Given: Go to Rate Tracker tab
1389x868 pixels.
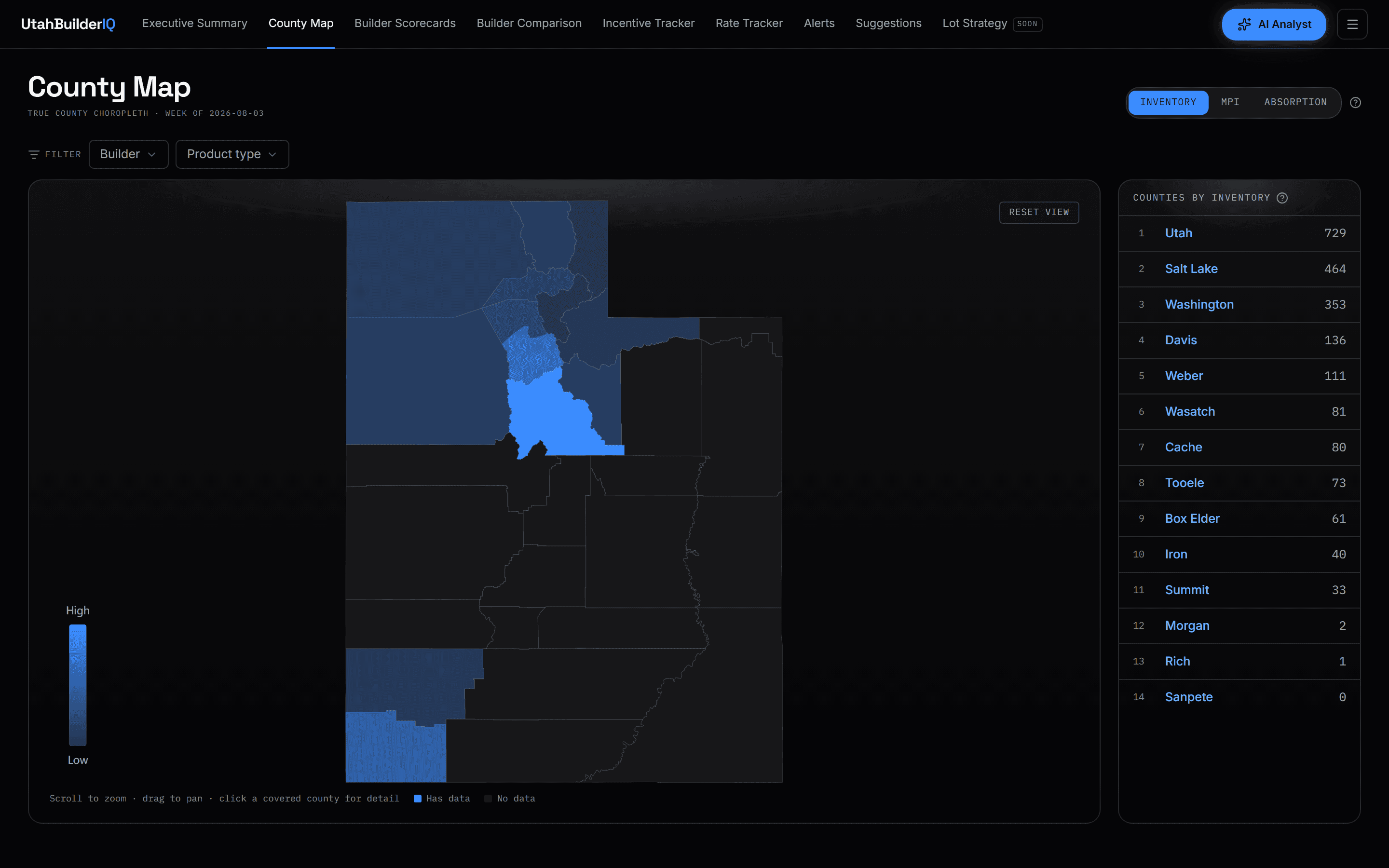Looking at the screenshot, I should 749,24.
